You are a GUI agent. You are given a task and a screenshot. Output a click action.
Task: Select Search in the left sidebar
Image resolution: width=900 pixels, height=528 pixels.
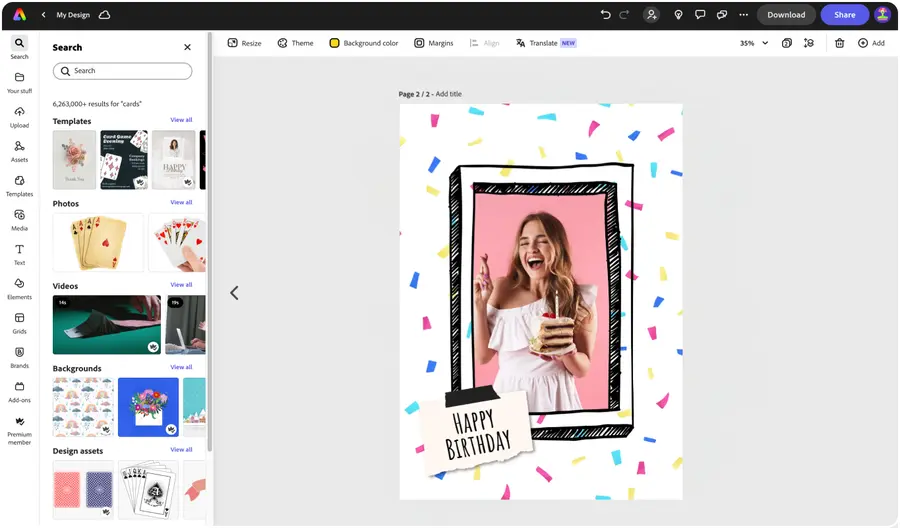[20, 48]
